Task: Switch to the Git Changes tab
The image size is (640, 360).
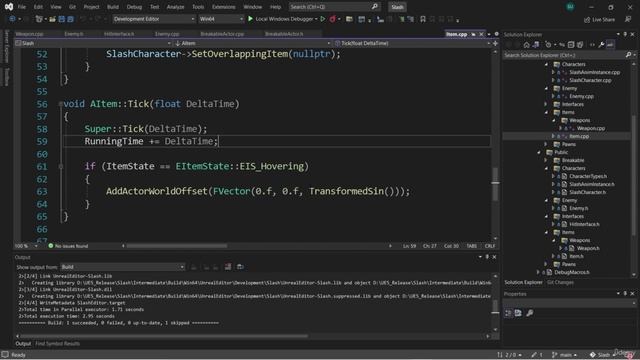Action: click(x=560, y=282)
